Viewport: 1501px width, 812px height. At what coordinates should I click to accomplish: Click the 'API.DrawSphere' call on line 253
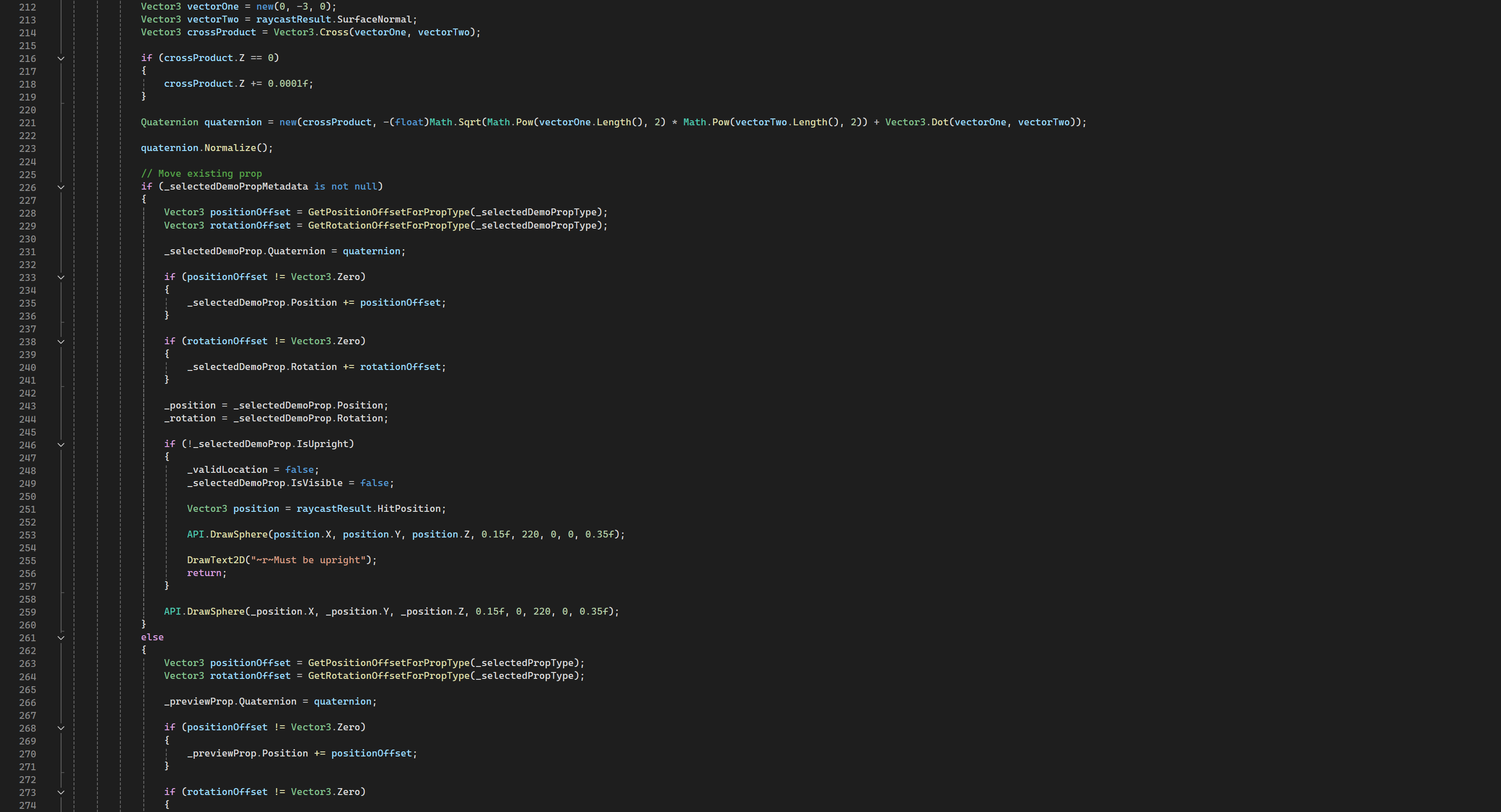tap(227, 534)
